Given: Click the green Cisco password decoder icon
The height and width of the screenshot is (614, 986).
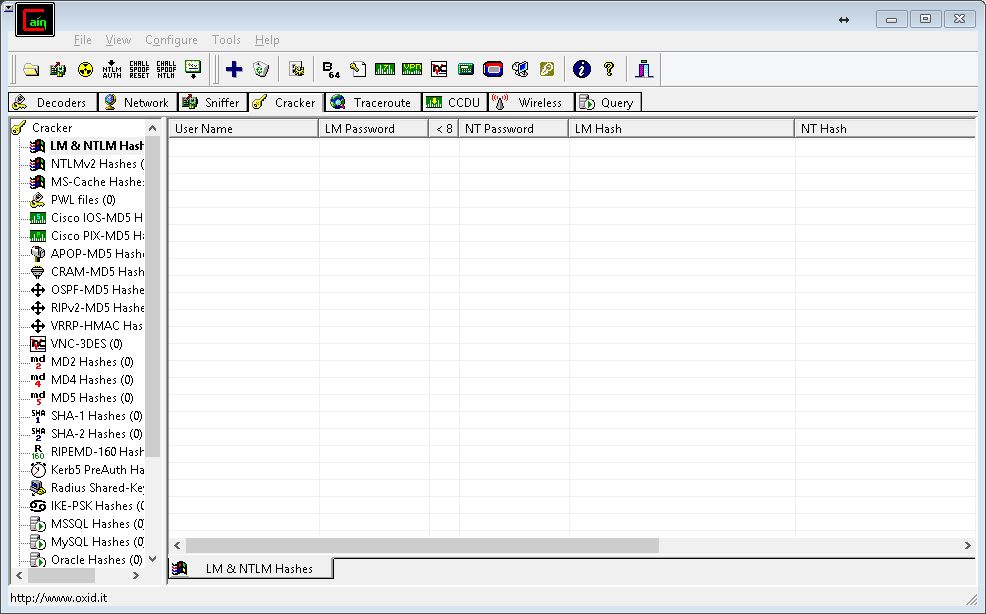Looking at the screenshot, I should 385,69.
